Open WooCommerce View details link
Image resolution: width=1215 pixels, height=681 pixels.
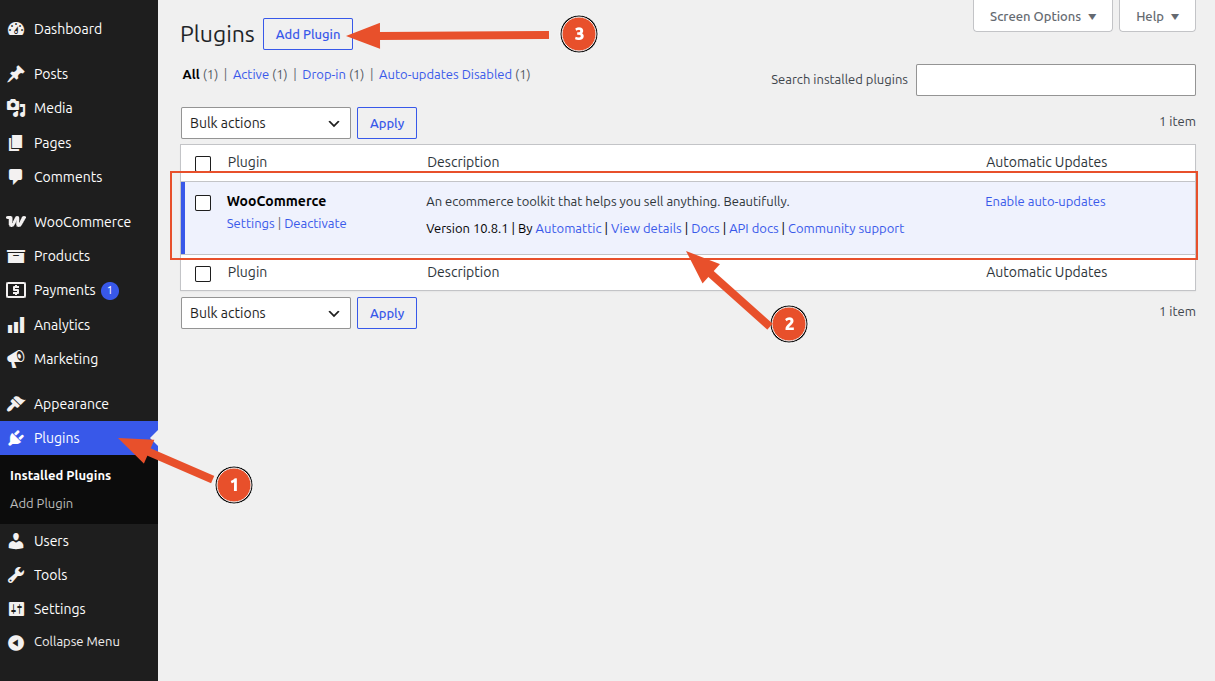[x=646, y=228]
